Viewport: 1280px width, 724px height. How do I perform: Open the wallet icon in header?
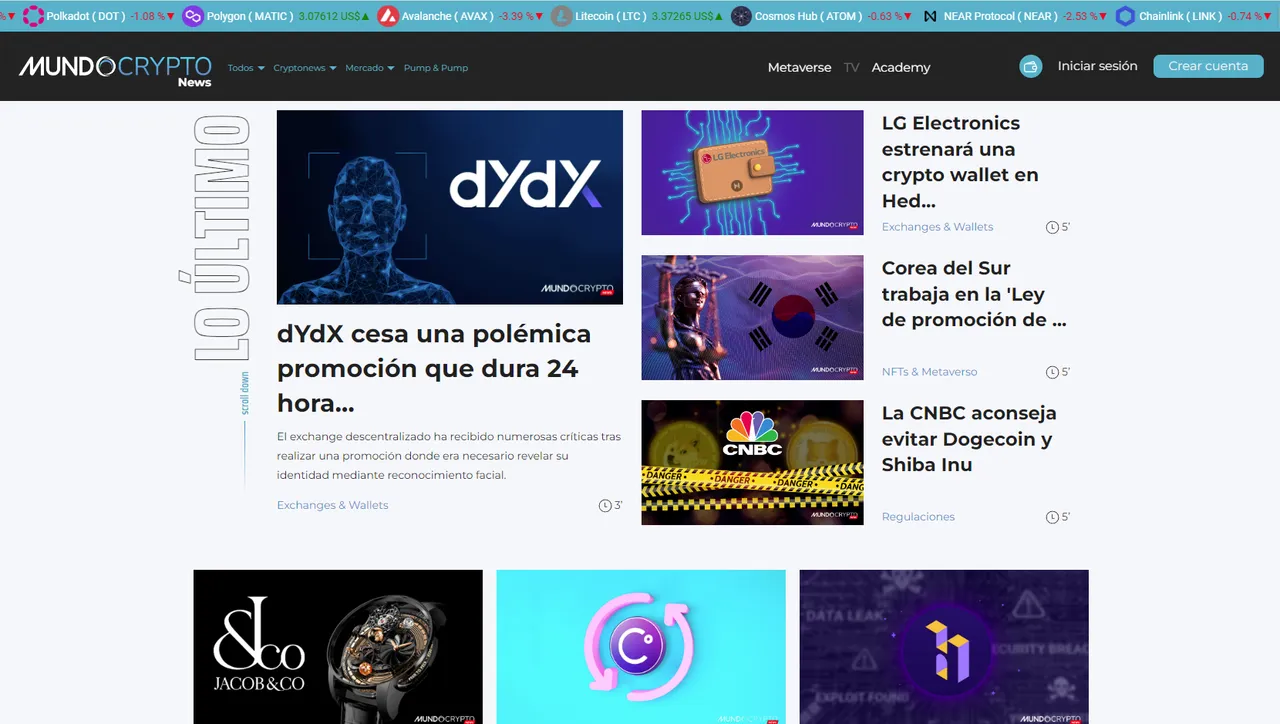point(1031,67)
